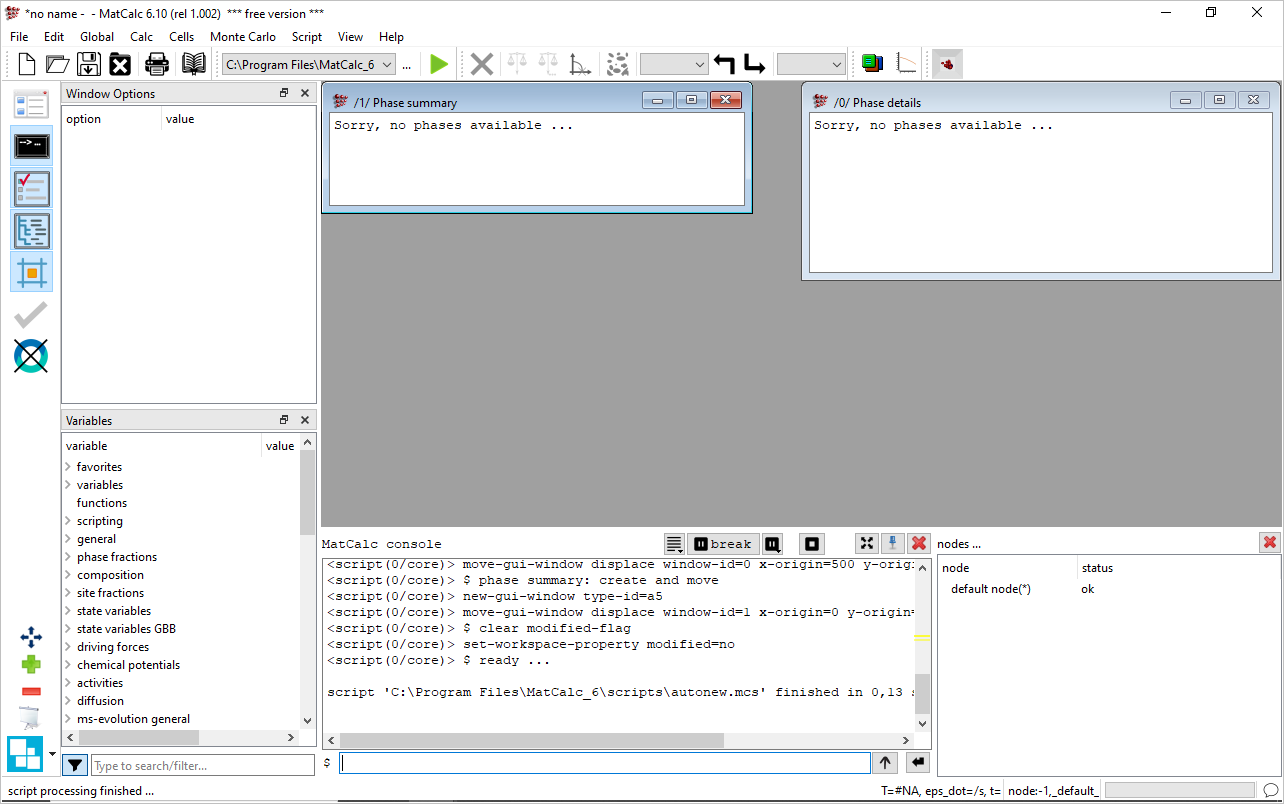Click the right-down arrow state navigation icon
1284x804 pixels.
755,64
